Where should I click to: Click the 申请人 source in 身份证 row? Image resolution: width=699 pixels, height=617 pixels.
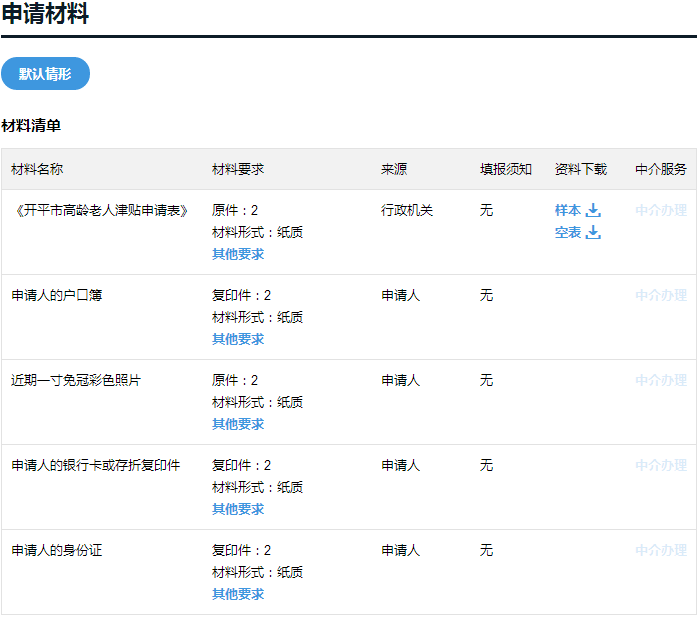point(401,550)
